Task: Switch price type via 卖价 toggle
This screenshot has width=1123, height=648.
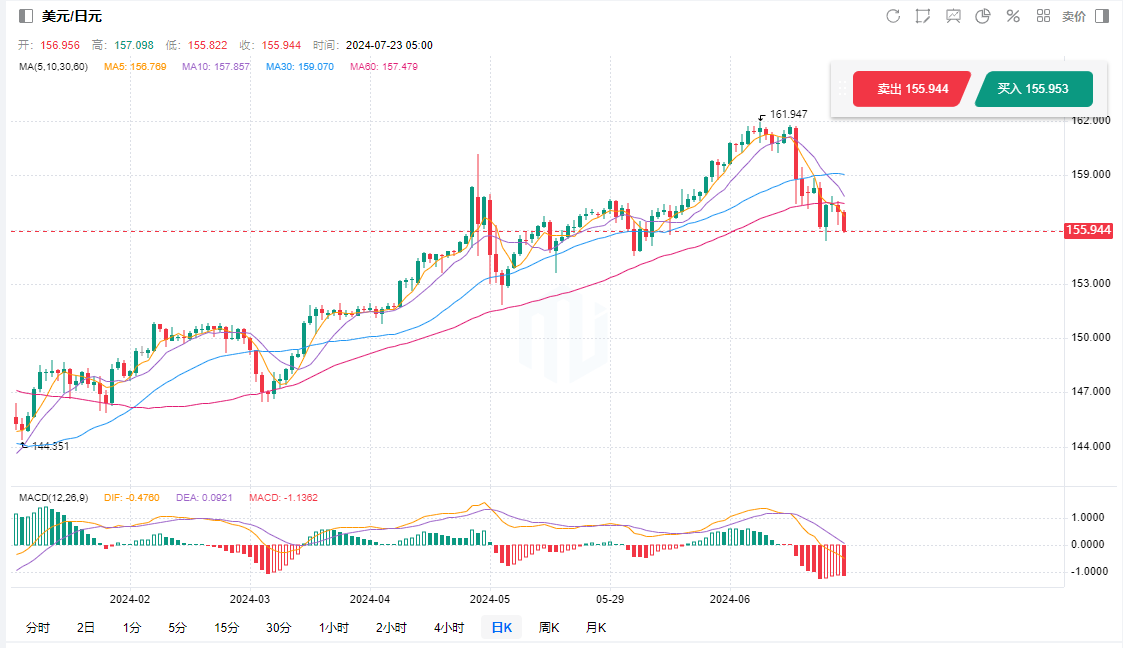Action: 1073,16
